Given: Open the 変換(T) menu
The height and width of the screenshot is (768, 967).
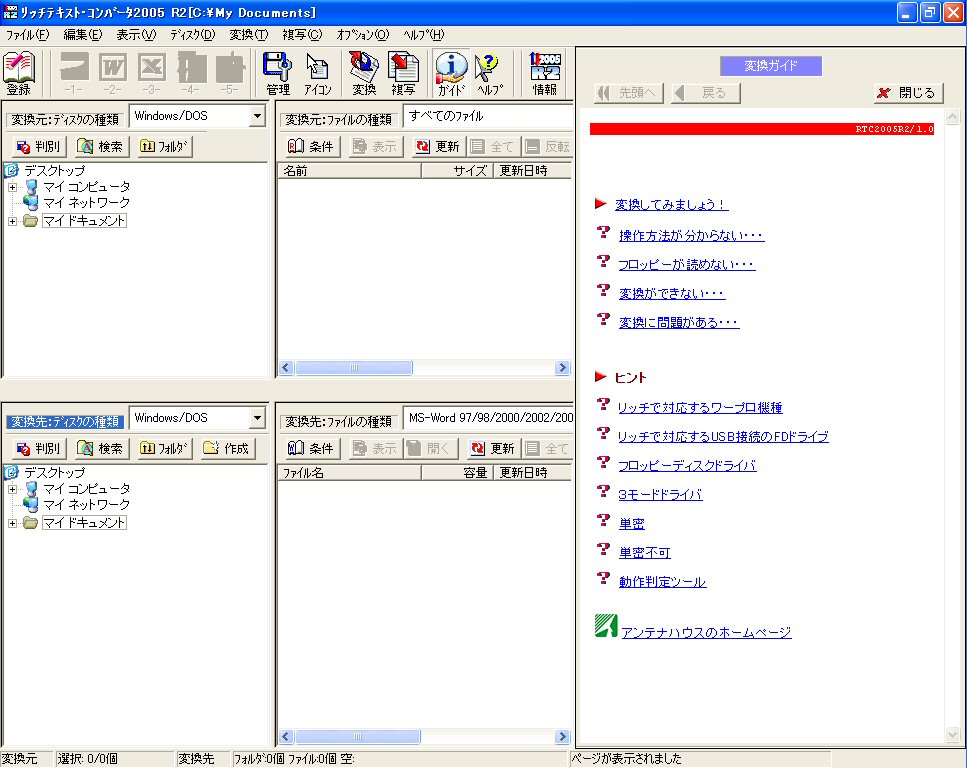Looking at the screenshot, I should (249, 35).
